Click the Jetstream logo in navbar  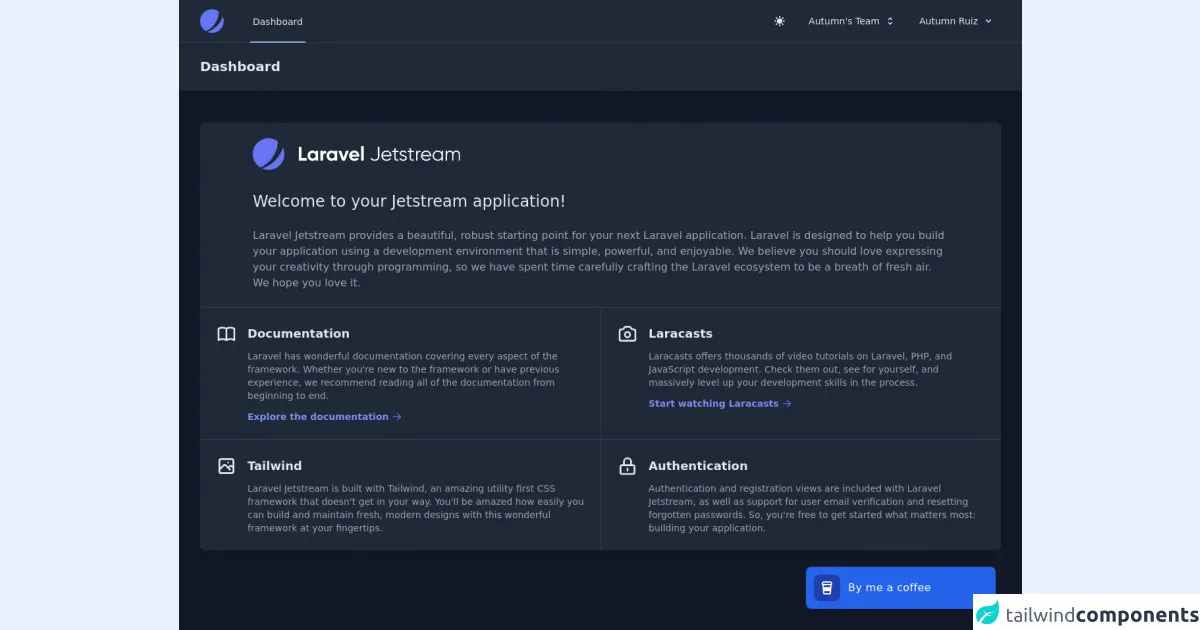[212, 21]
